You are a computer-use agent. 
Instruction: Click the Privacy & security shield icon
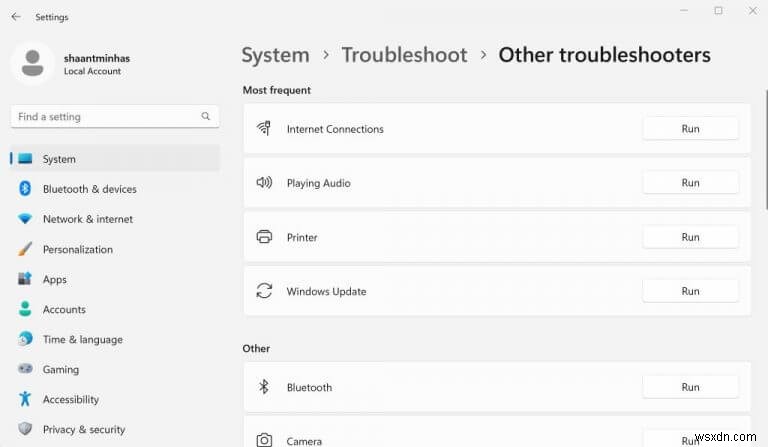25,429
